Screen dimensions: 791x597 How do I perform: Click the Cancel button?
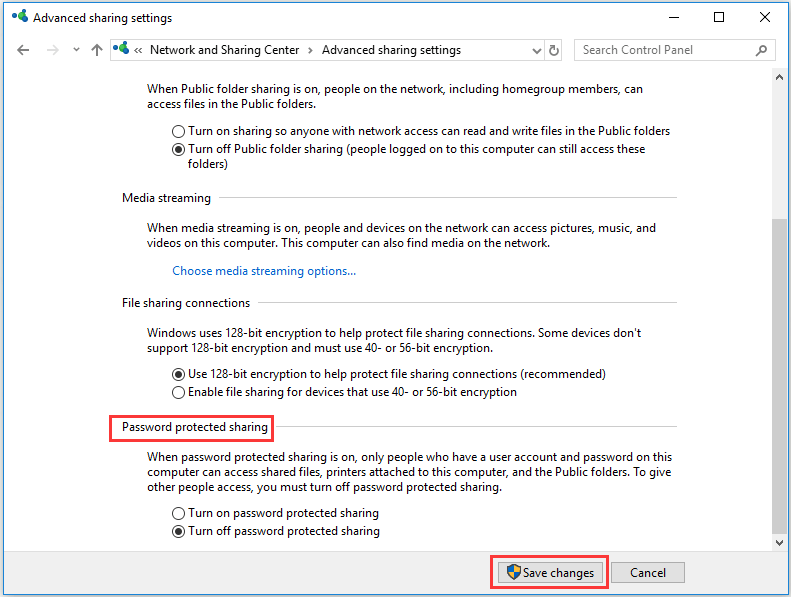(648, 572)
